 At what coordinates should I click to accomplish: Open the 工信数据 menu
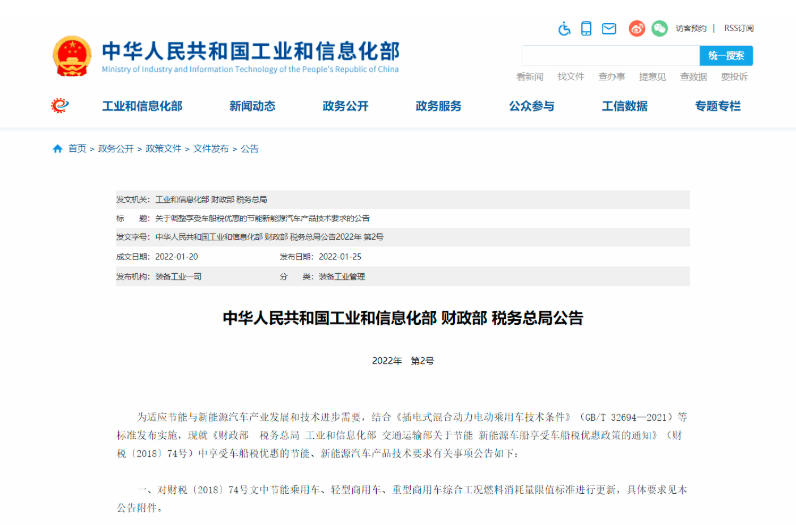click(625, 106)
